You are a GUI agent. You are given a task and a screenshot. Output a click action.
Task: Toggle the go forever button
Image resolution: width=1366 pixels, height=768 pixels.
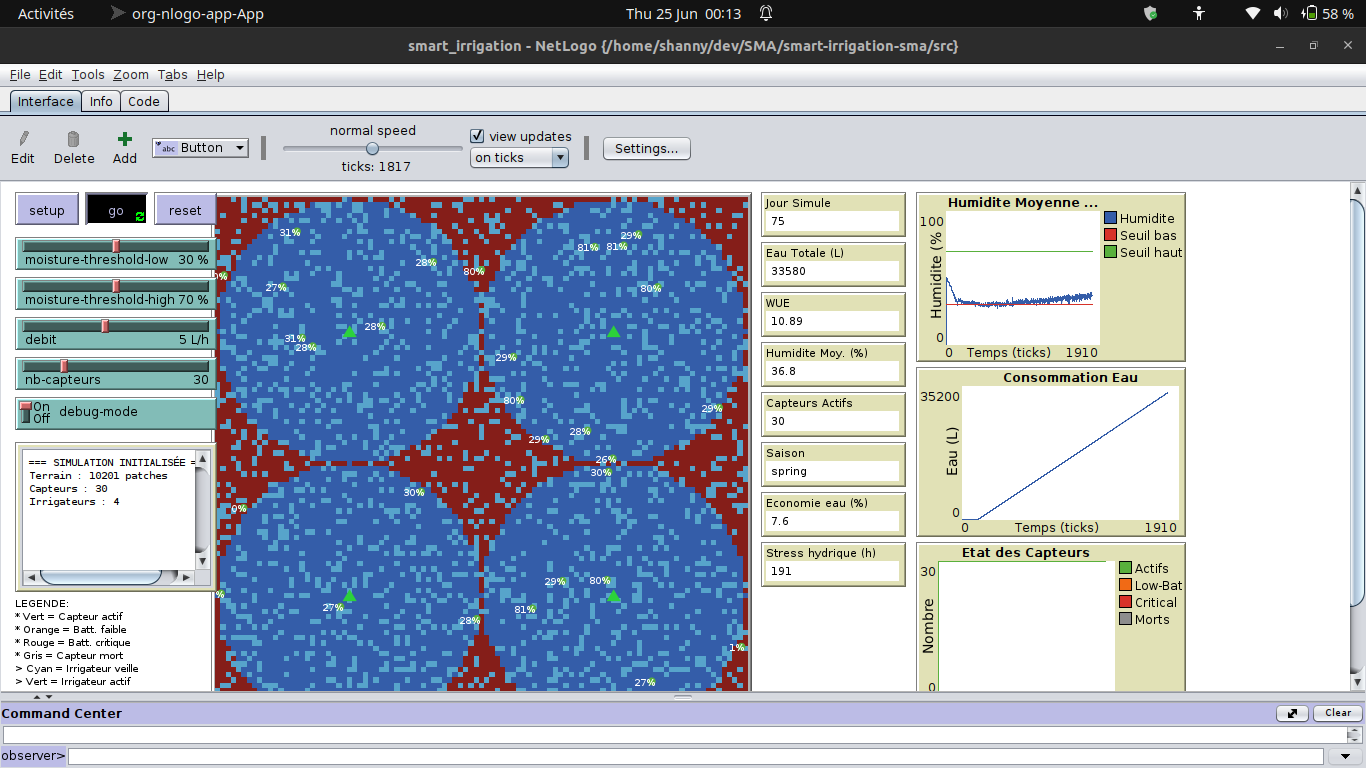[x=116, y=210]
